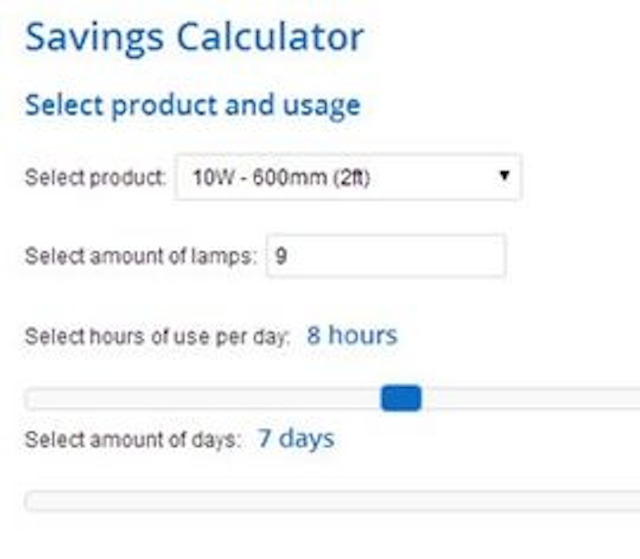
Task: Click the amount of days slider track
Action: pos(332,501)
